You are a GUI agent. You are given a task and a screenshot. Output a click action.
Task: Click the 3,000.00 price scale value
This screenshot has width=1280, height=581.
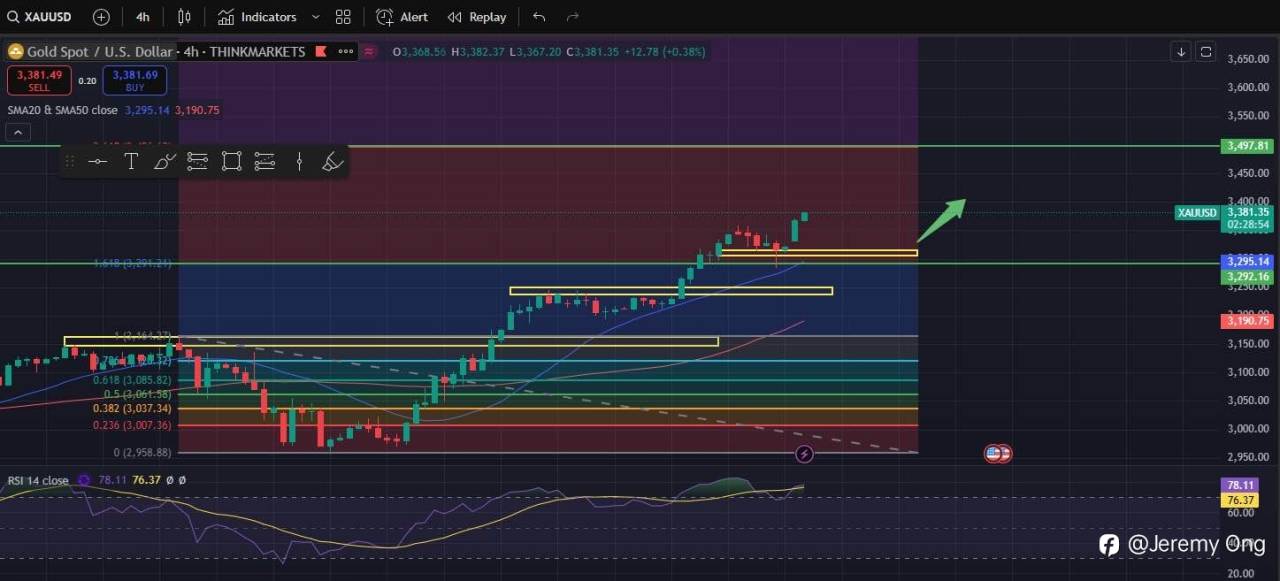coord(1247,428)
